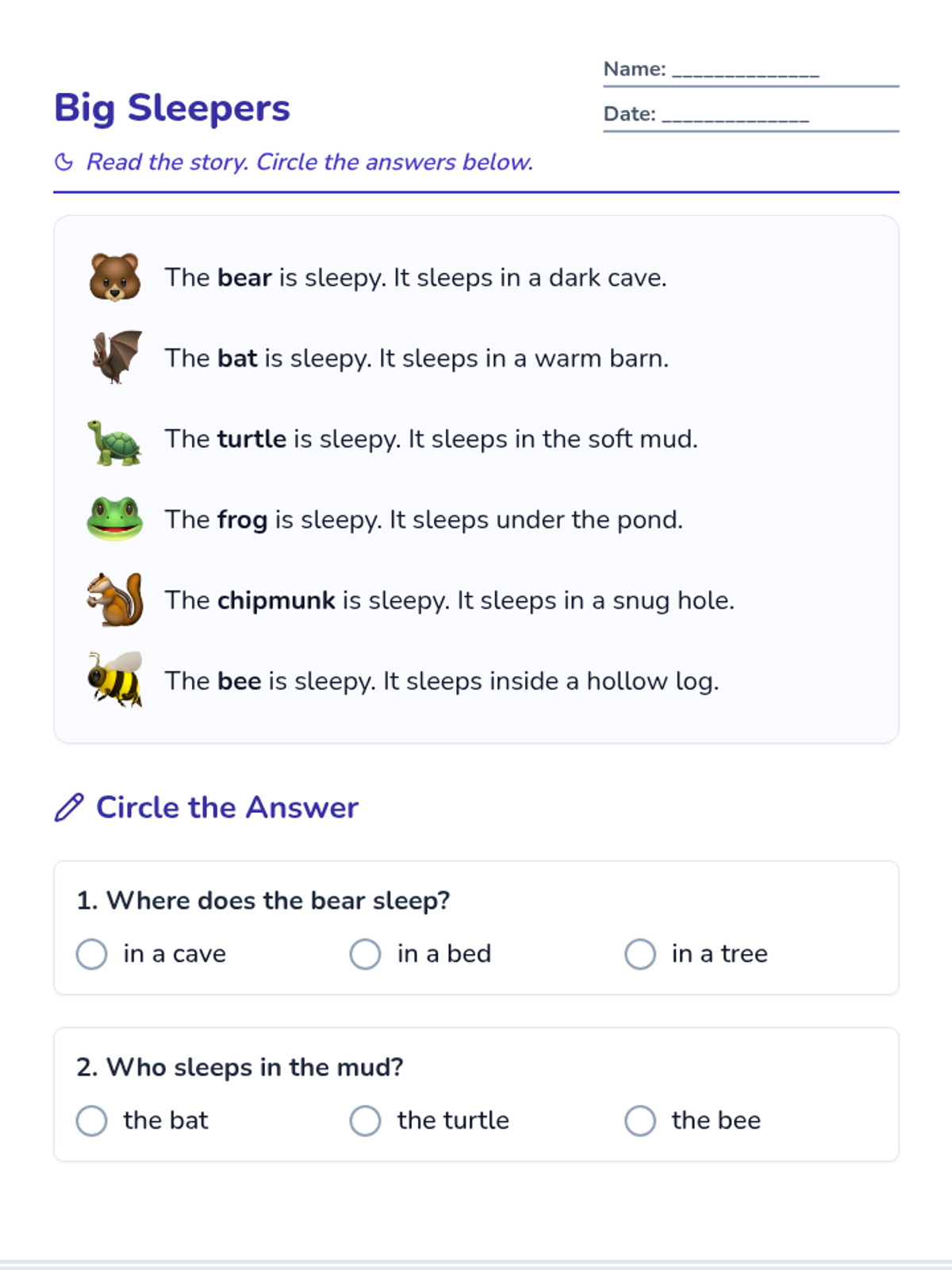This screenshot has width=952, height=1270.
Task: Click the bear emoji icon
Action: pyautogui.click(x=115, y=277)
